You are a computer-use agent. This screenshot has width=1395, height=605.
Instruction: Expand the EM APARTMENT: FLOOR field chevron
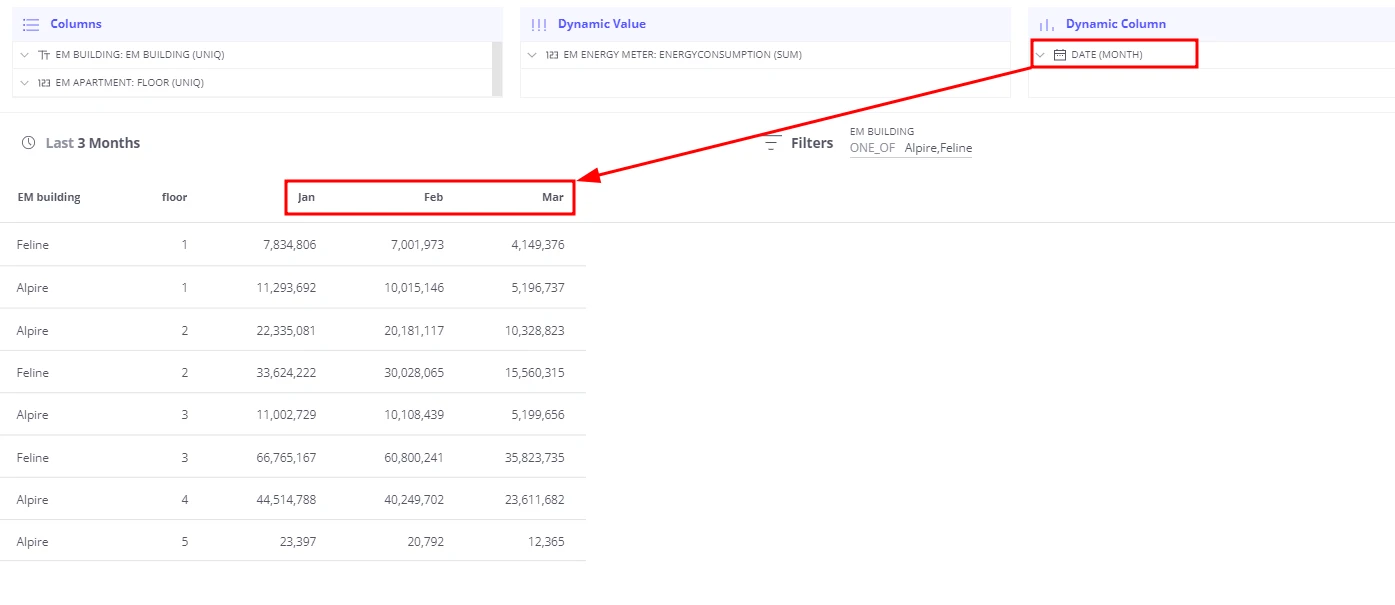click(25, 83)
